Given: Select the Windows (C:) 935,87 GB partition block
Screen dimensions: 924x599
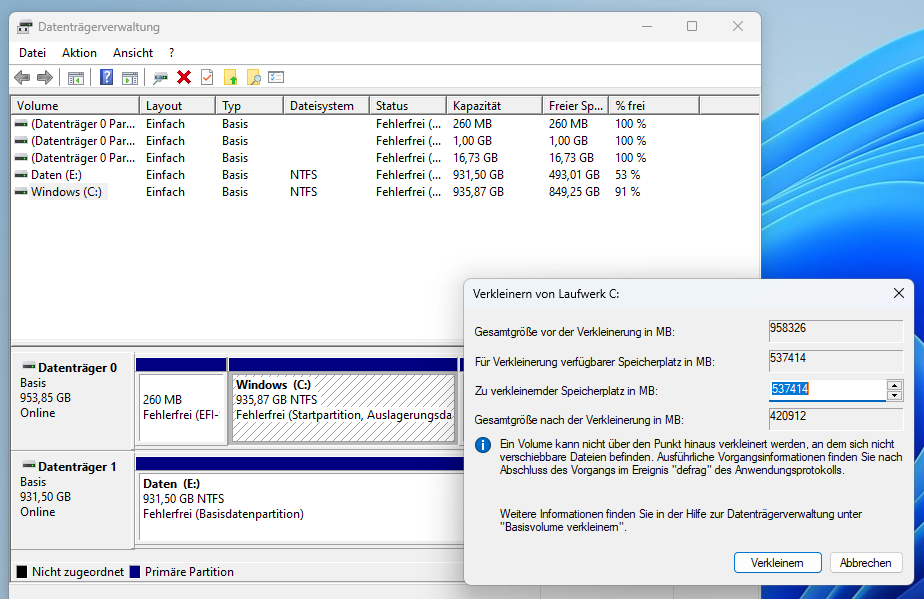Looking at the screenshot, I should click(344, 407).
